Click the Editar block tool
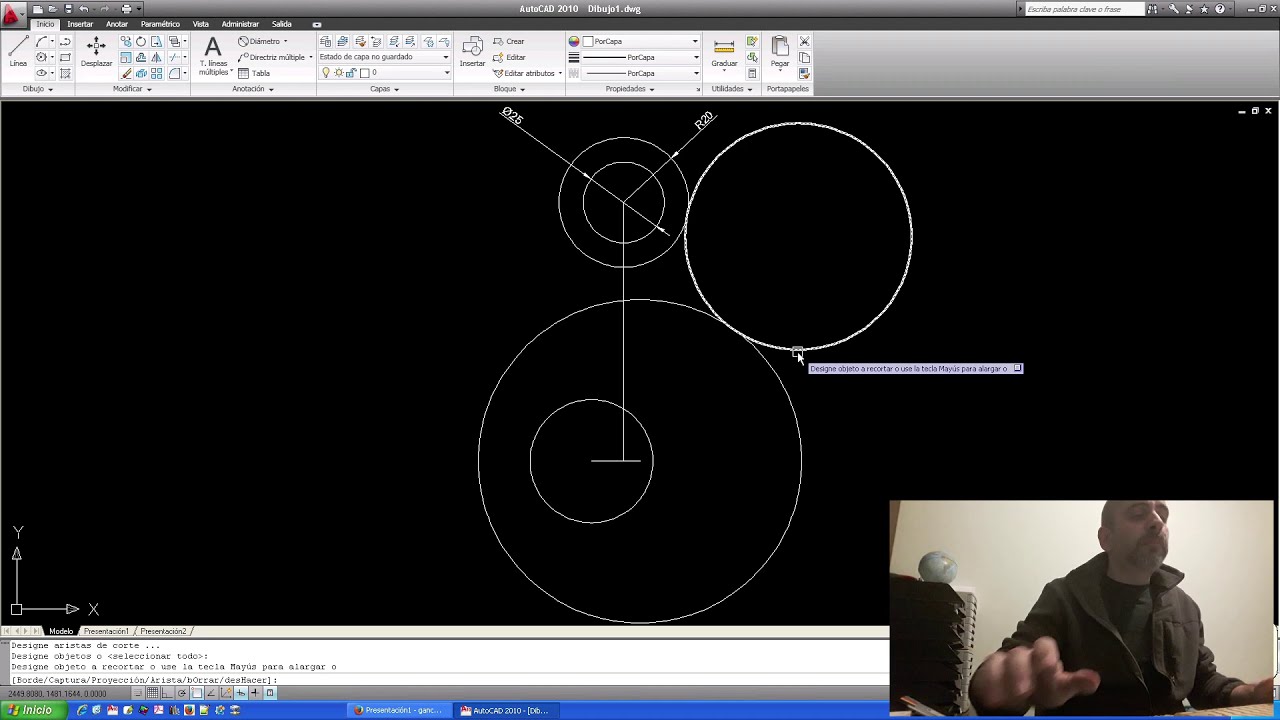The image size is (1280, 720). tap(508, 57)
